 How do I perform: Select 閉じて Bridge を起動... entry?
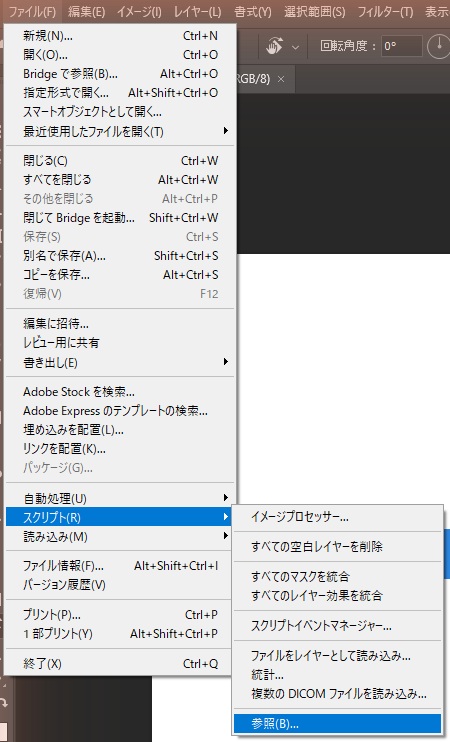coord(120,218)
